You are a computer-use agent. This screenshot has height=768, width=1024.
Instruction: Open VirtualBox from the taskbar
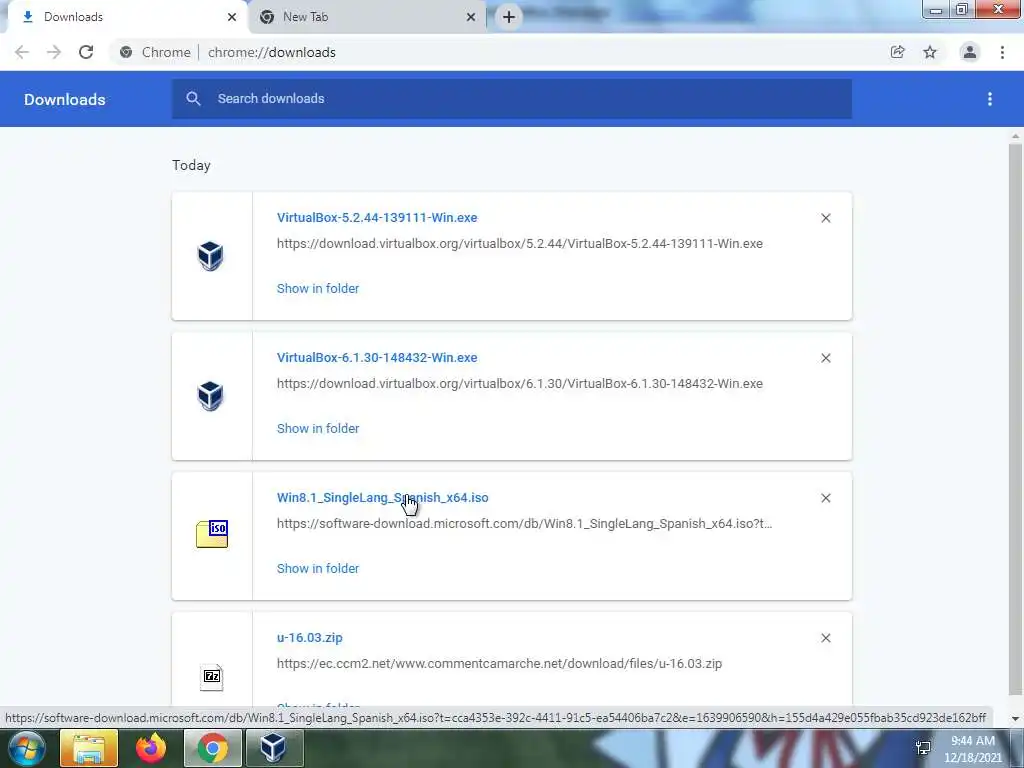[x=274, y=748]
